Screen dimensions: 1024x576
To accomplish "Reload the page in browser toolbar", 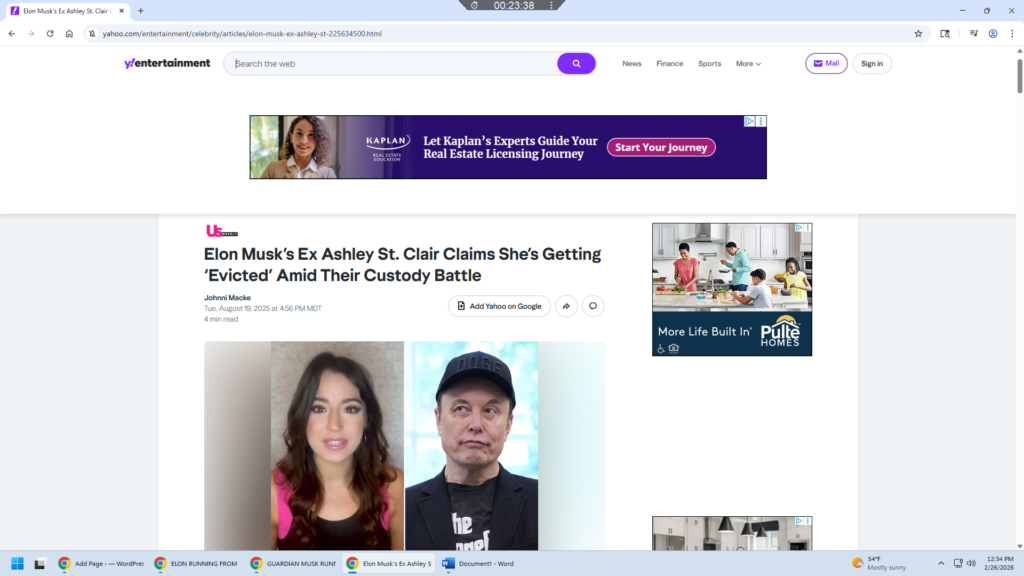I will pyautogui.click(x=50, y=33).
